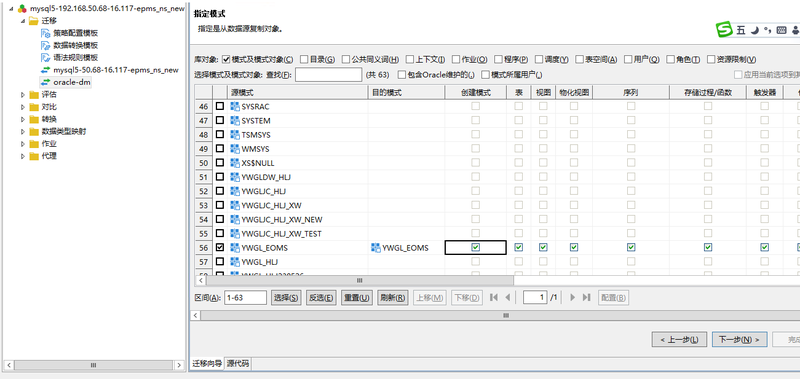Click the WMSYS schema icon

tap(235, 149)
